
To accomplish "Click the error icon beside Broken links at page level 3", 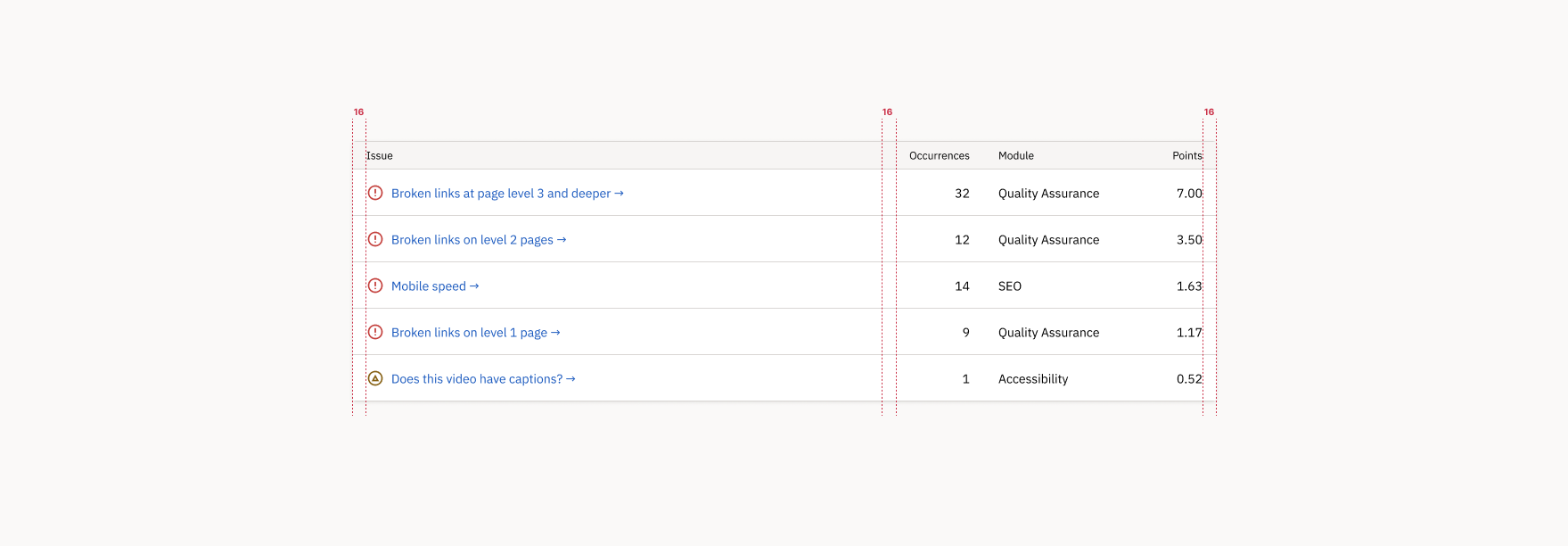I will coord(375,193).
